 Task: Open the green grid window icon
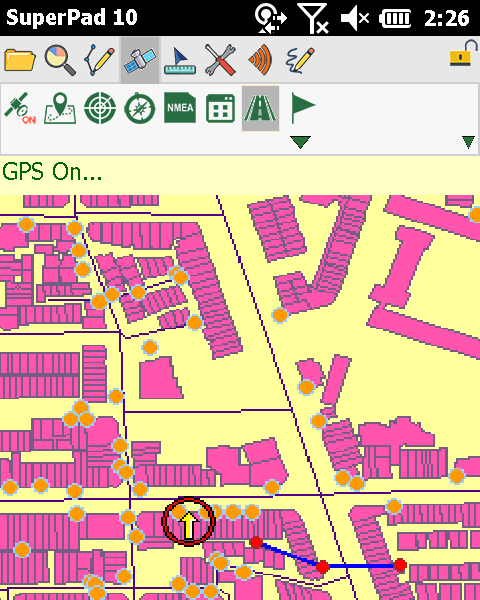pyautogui.click(x=220, y=109)
